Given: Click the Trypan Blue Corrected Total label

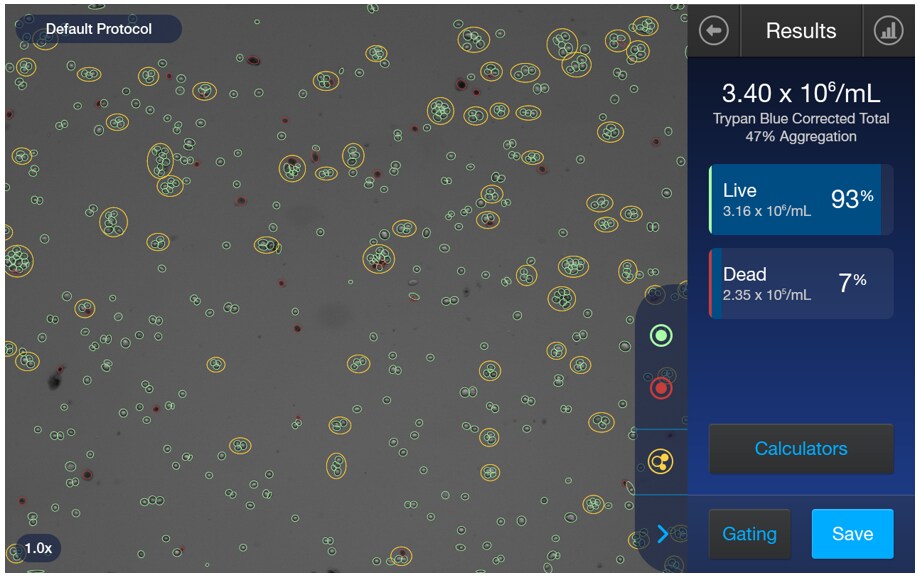Looking at the screenshot, I should pyautogui.click(x=800, y=119).
